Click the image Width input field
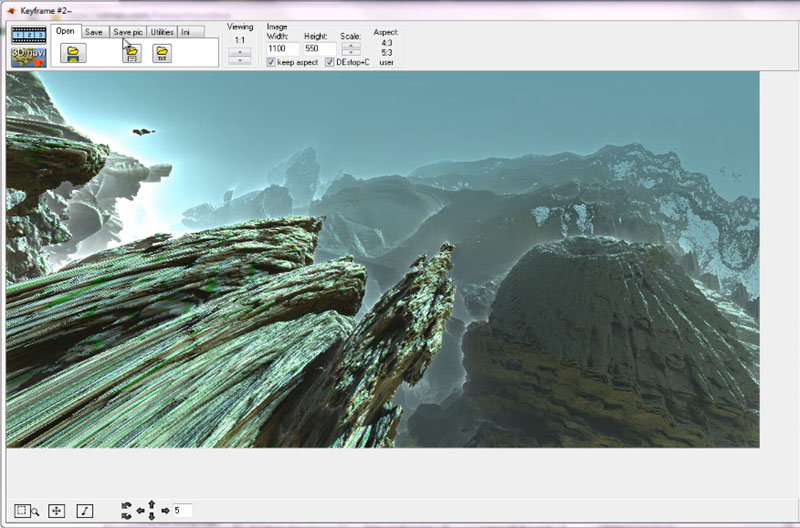This screenshot has width=800, height=528. point(281,49)
